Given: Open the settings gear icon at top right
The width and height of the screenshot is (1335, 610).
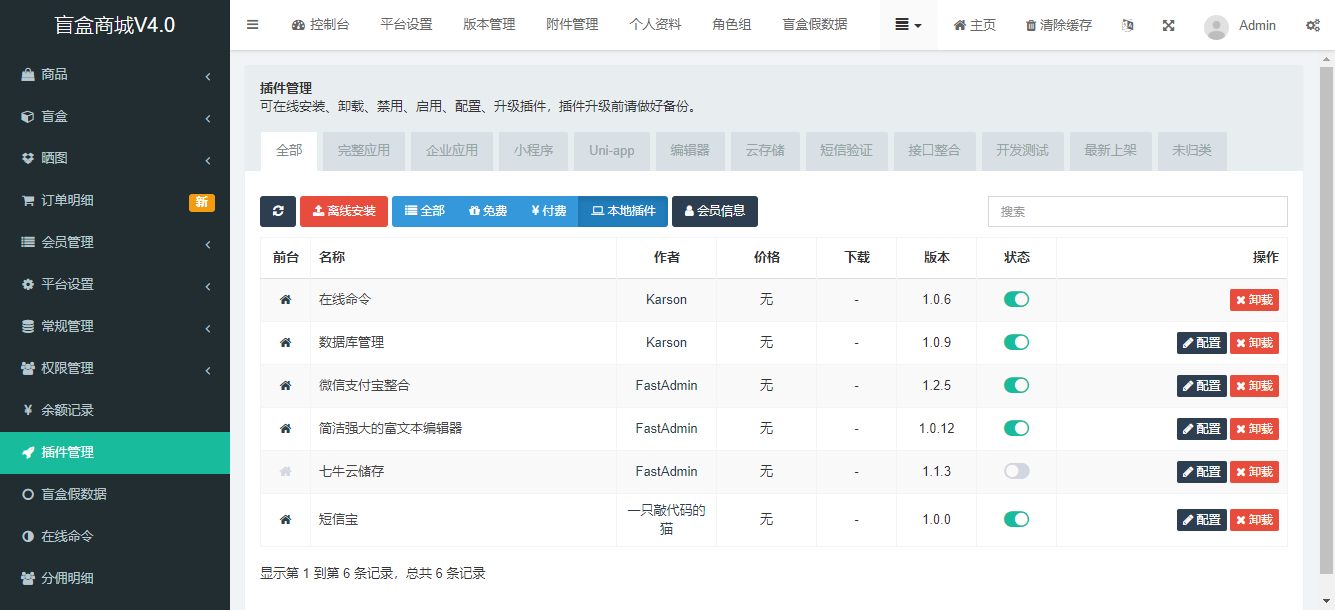Looking at the screenshot, I should pyautogui.click(x=1313, y=24).
